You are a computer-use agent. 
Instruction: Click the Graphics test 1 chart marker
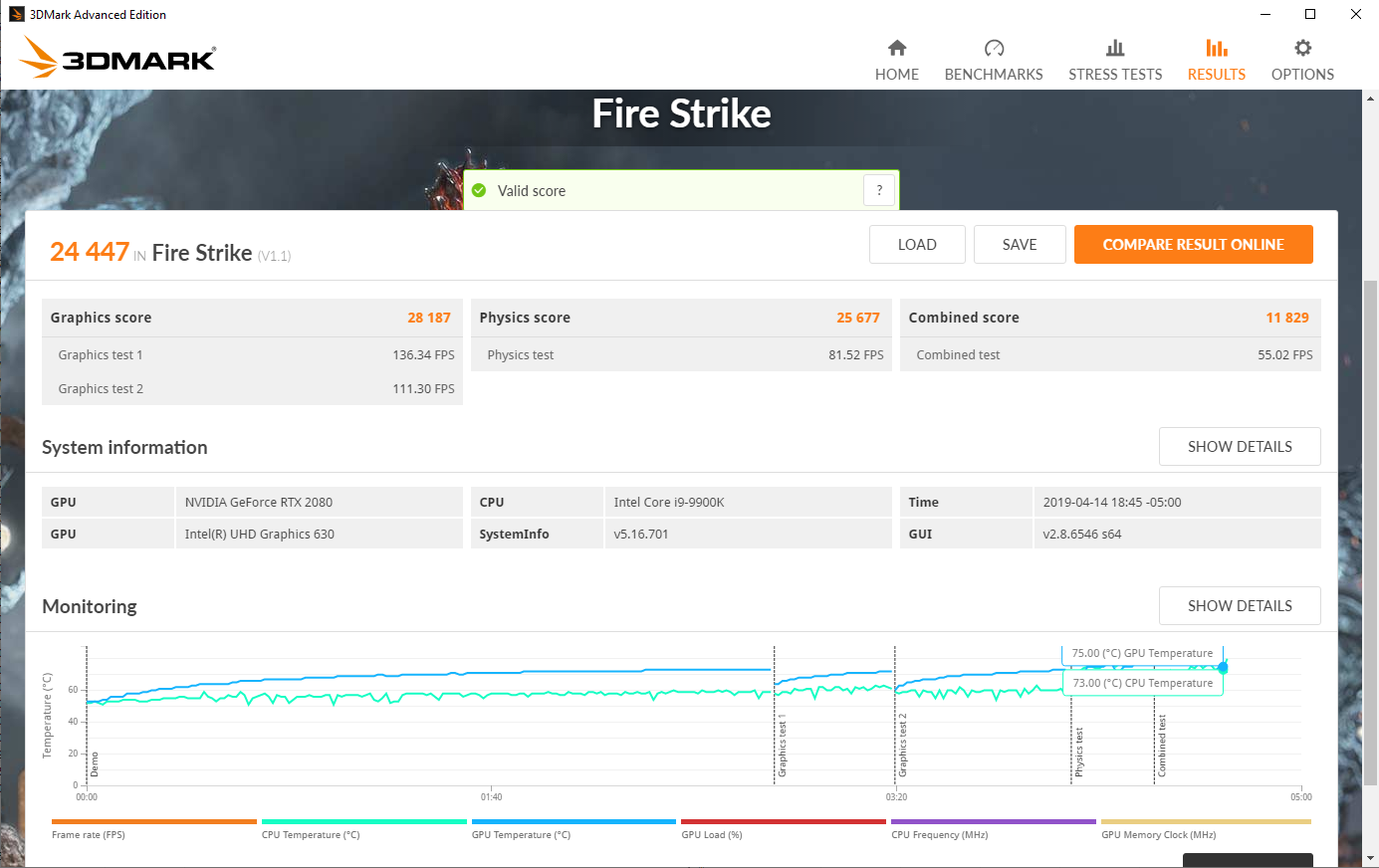tap(783, 746)
